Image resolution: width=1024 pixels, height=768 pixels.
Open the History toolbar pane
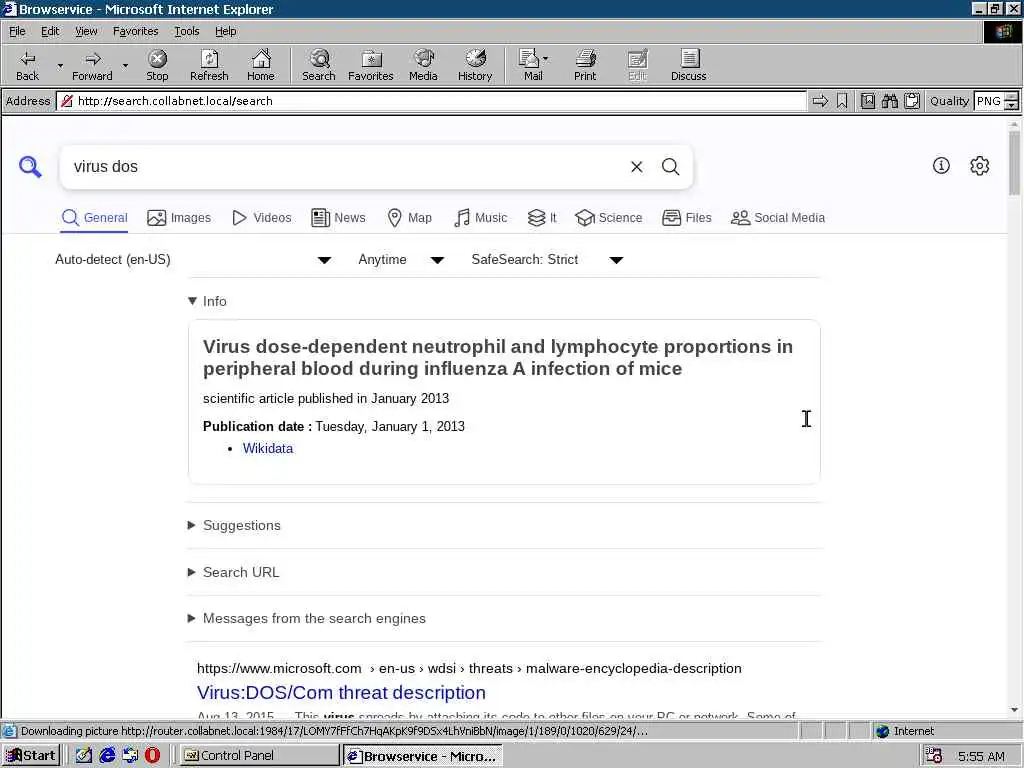475,65
